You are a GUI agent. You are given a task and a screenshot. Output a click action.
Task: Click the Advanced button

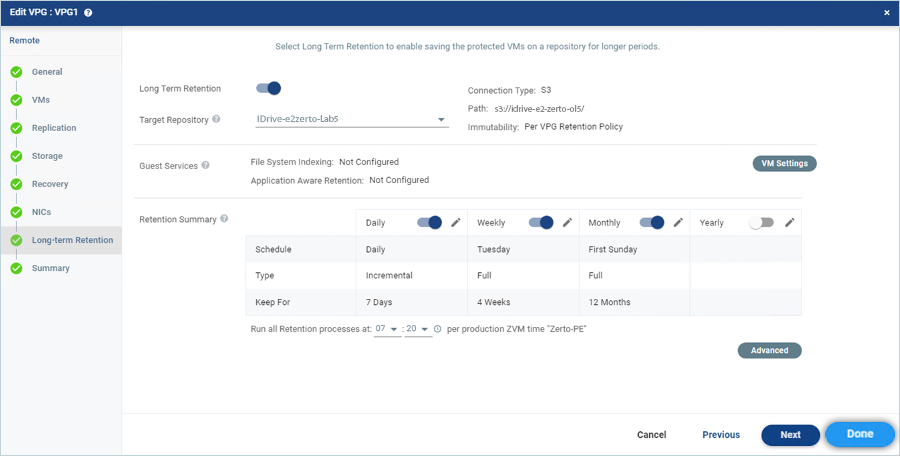tap(769, 351)
